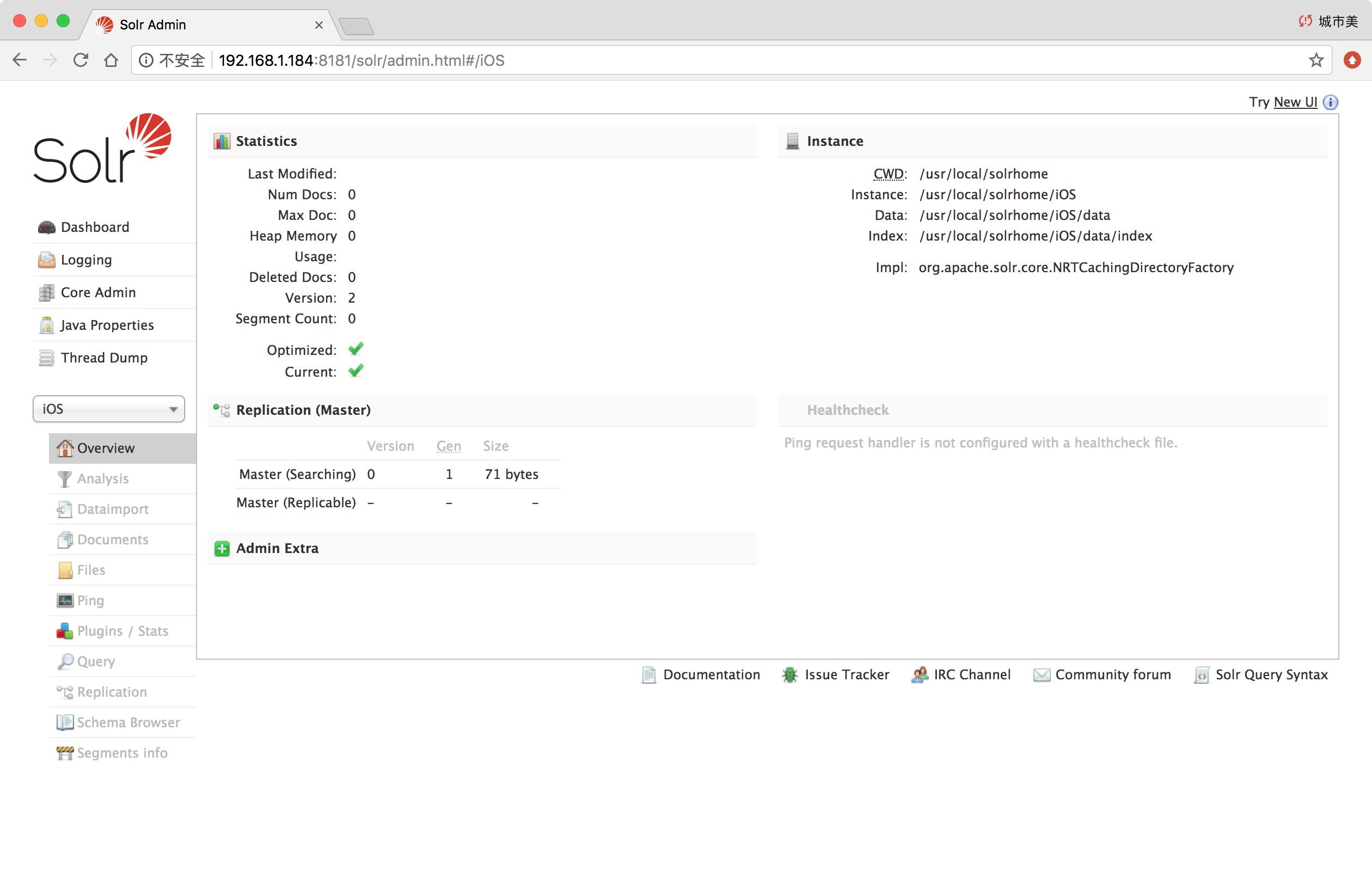The height and width of the screenshot is (872, 1372).
Task: Click the Ping monitor icon
Action: click(x=65, y=600)
